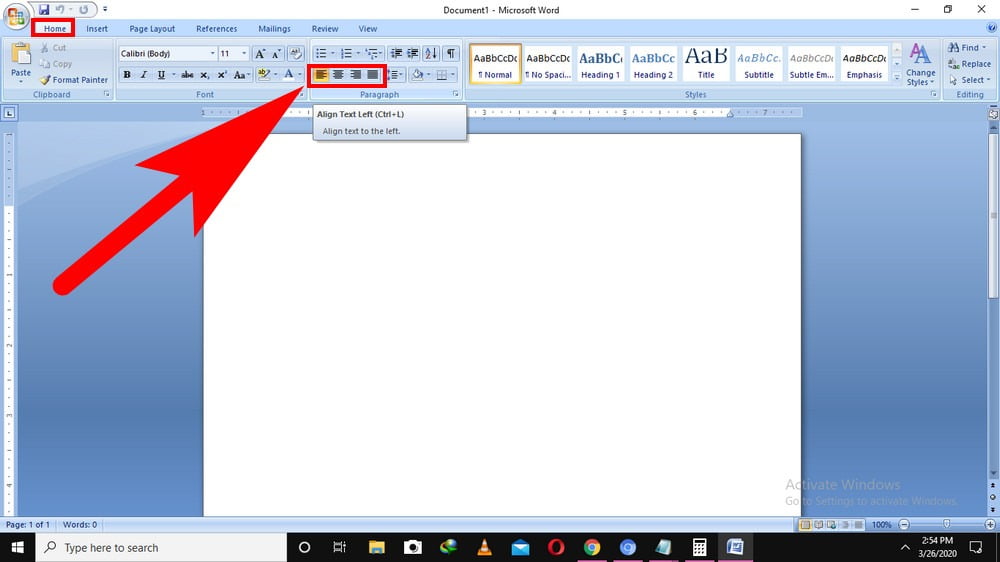Open the Replace dialog
The image size is (1000, 562).
pos(969,64)
